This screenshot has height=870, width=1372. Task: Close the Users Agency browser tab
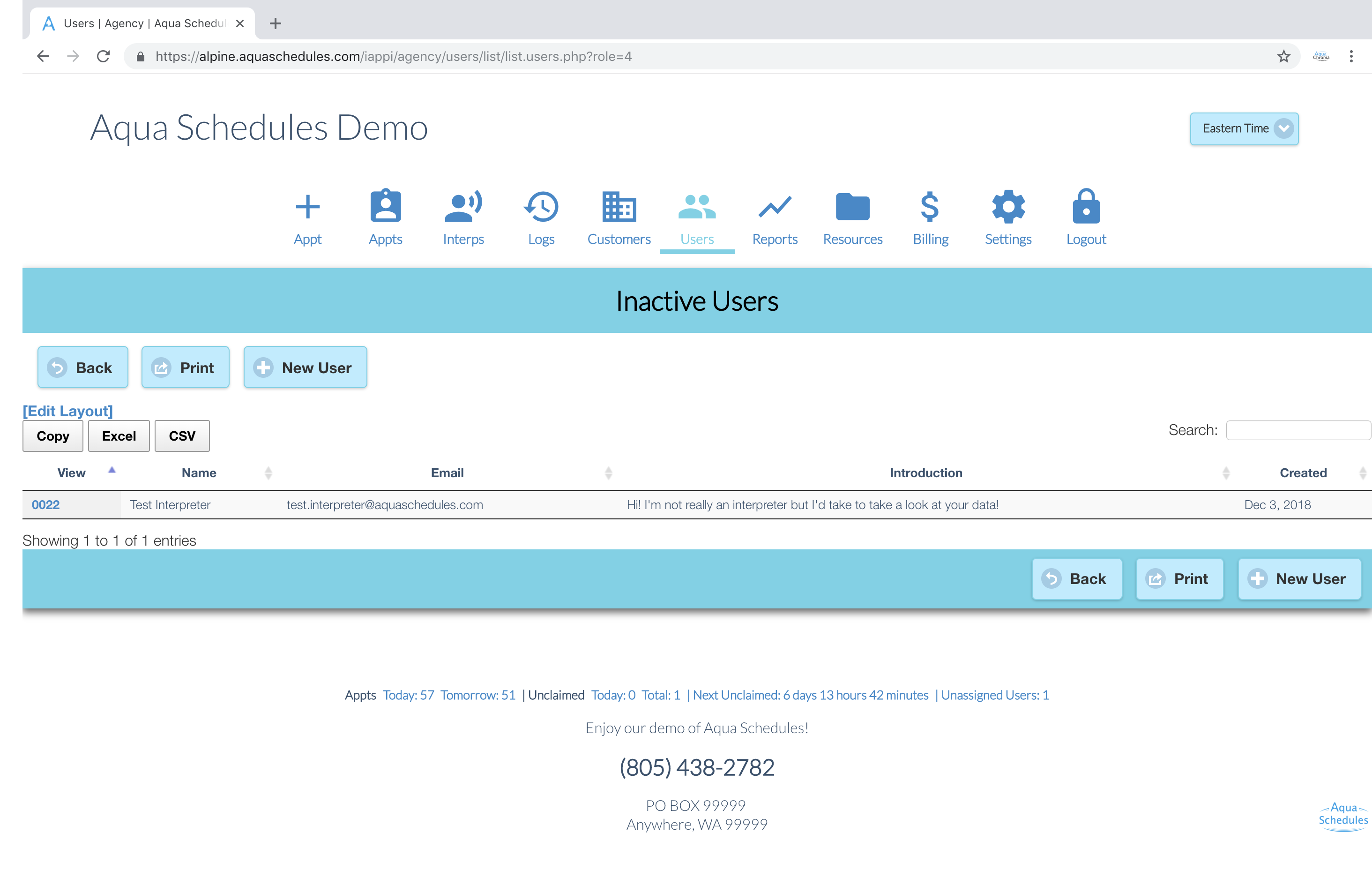coord(240,23)
